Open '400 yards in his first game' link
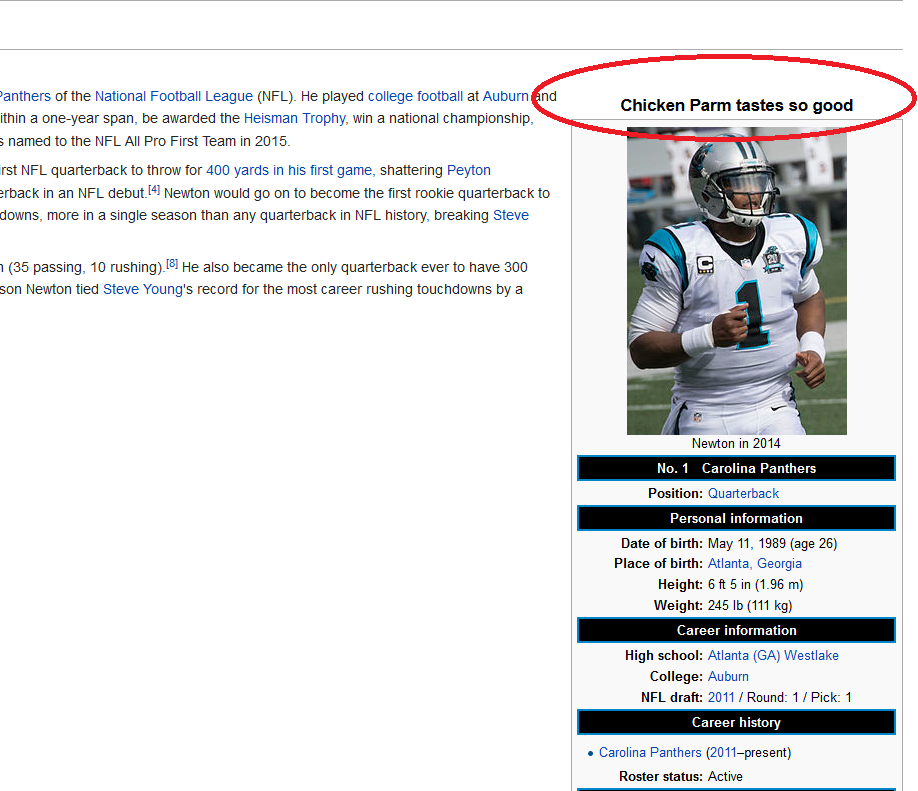Screen dimensions: 918x791 click(x=289, y=170)
